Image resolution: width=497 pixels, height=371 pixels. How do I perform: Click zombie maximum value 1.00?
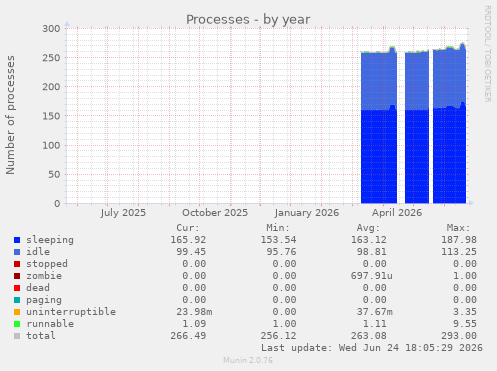(x=465, y=276)
